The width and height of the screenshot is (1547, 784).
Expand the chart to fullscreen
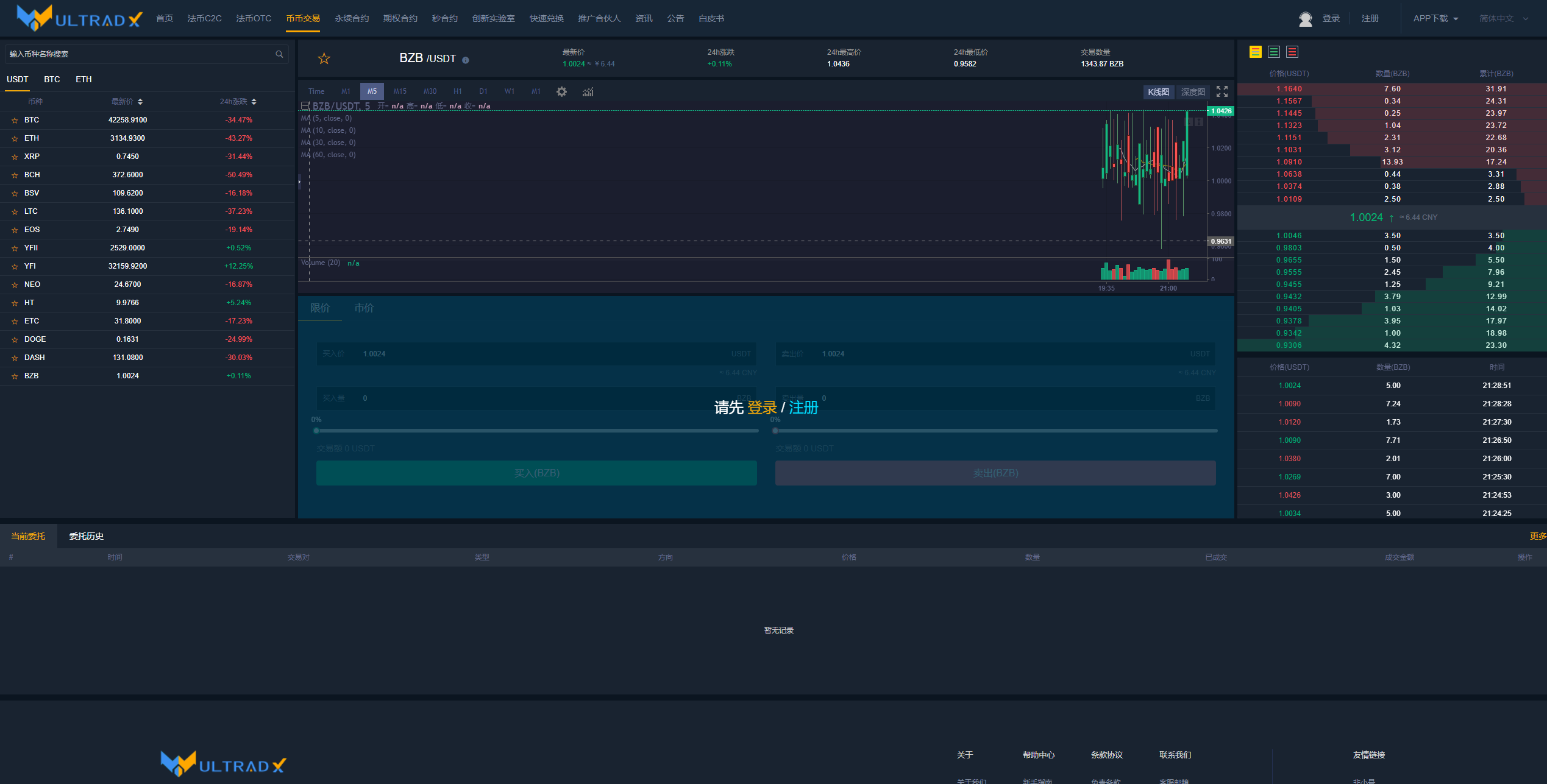[1222, 91]
